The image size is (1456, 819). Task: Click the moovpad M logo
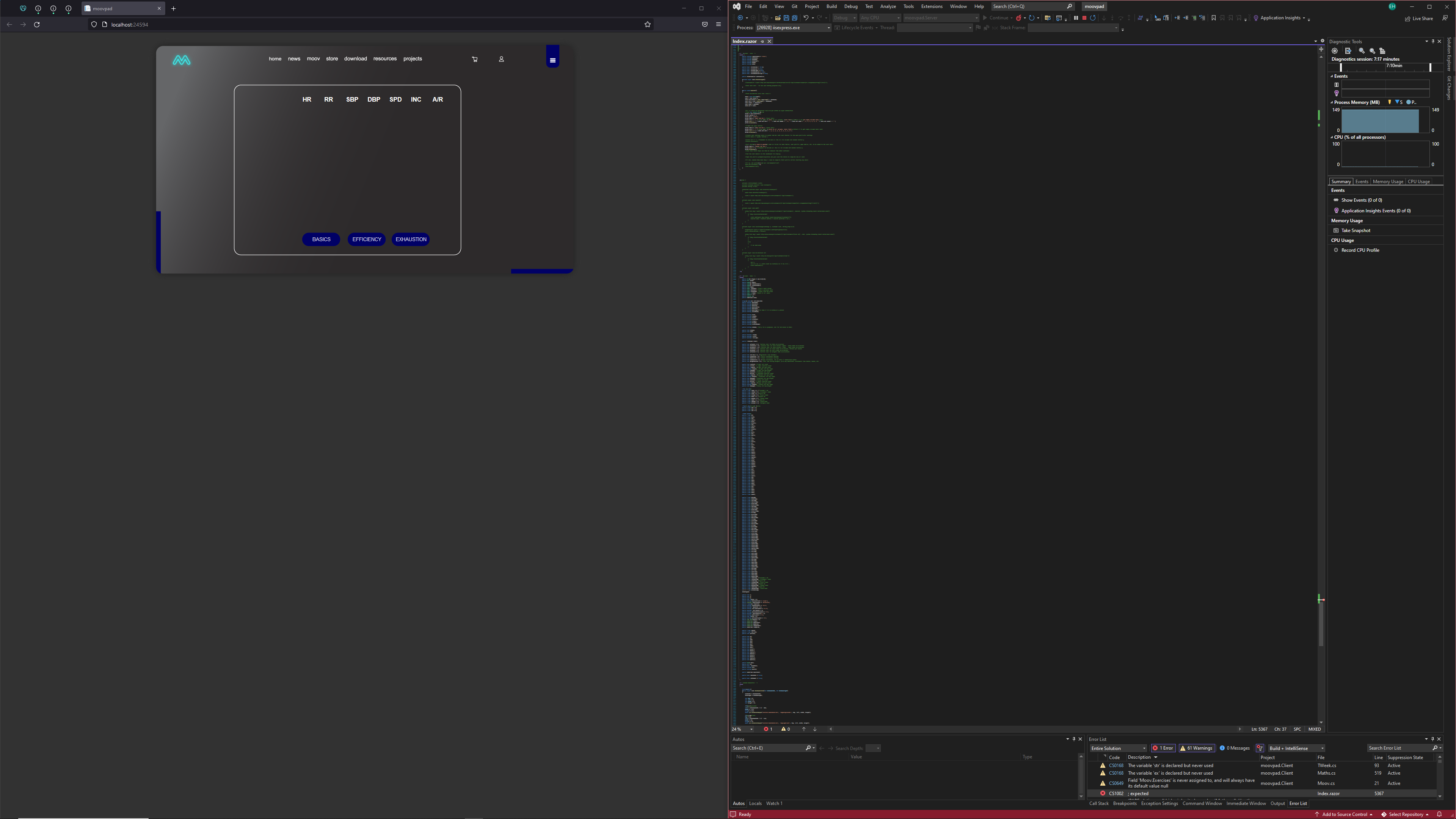182,60
